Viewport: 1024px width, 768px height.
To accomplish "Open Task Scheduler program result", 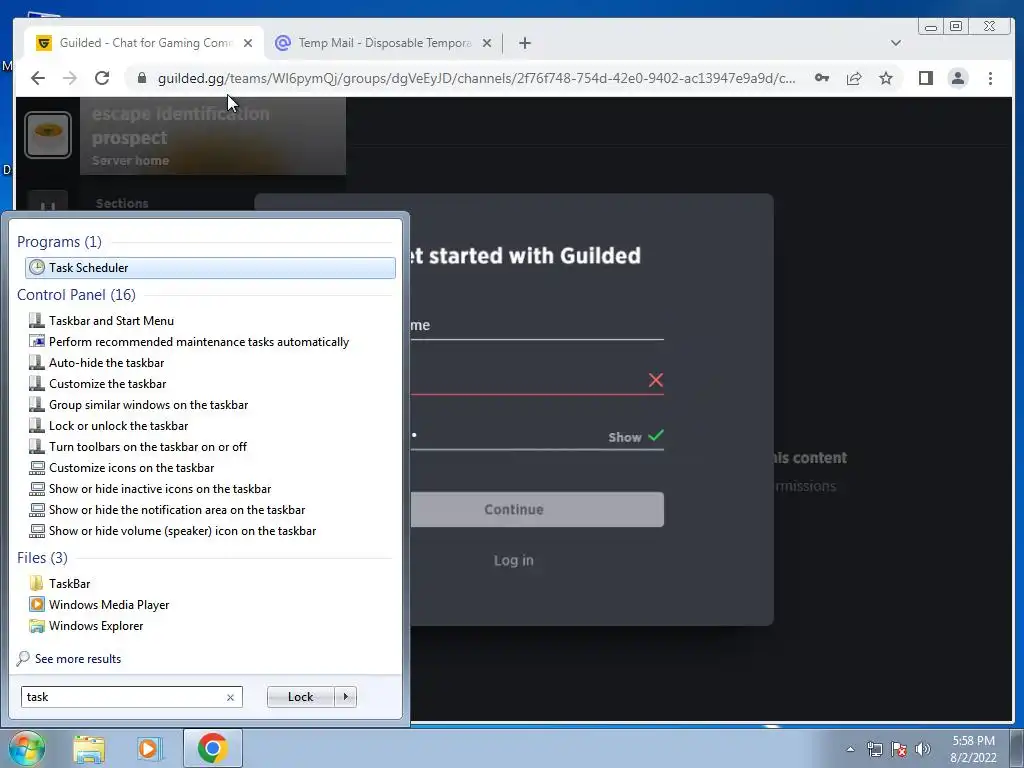I will click(210, 268).
